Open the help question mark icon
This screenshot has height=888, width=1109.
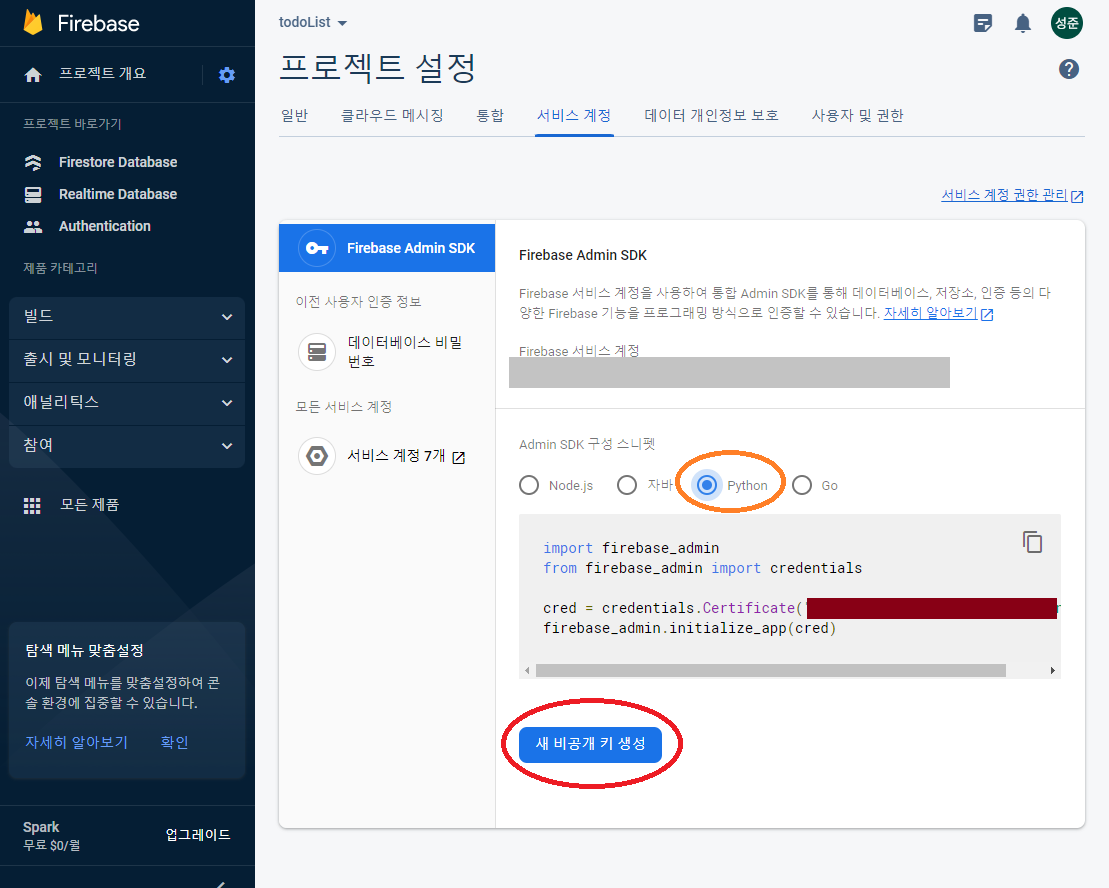(x=1069, y=69)
